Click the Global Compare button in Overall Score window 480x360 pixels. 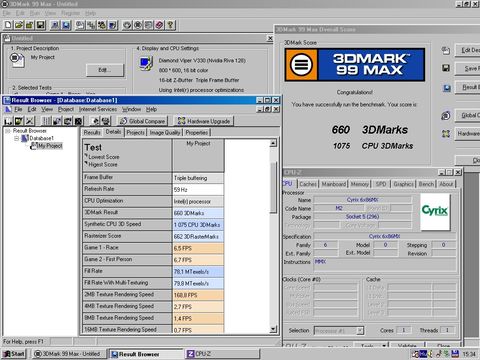coord(467,115)
